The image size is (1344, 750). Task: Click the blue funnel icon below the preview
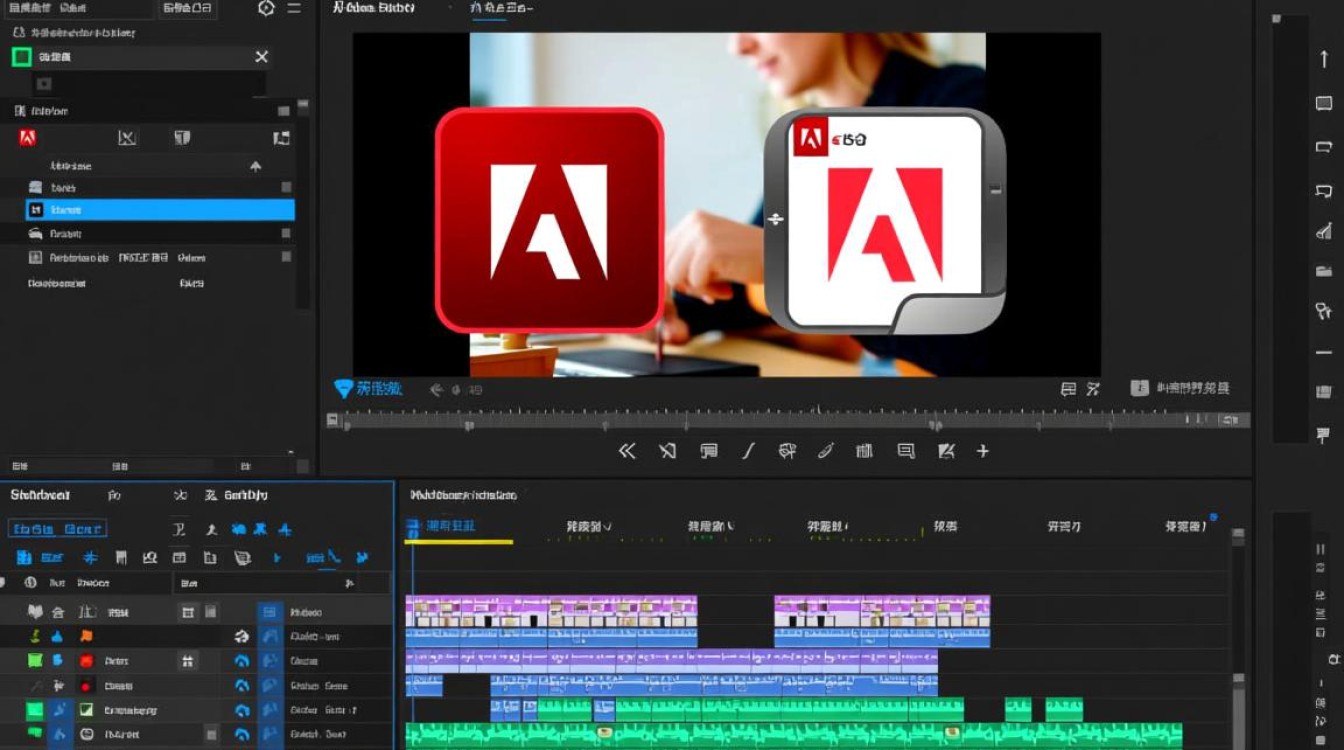(343, 389)
